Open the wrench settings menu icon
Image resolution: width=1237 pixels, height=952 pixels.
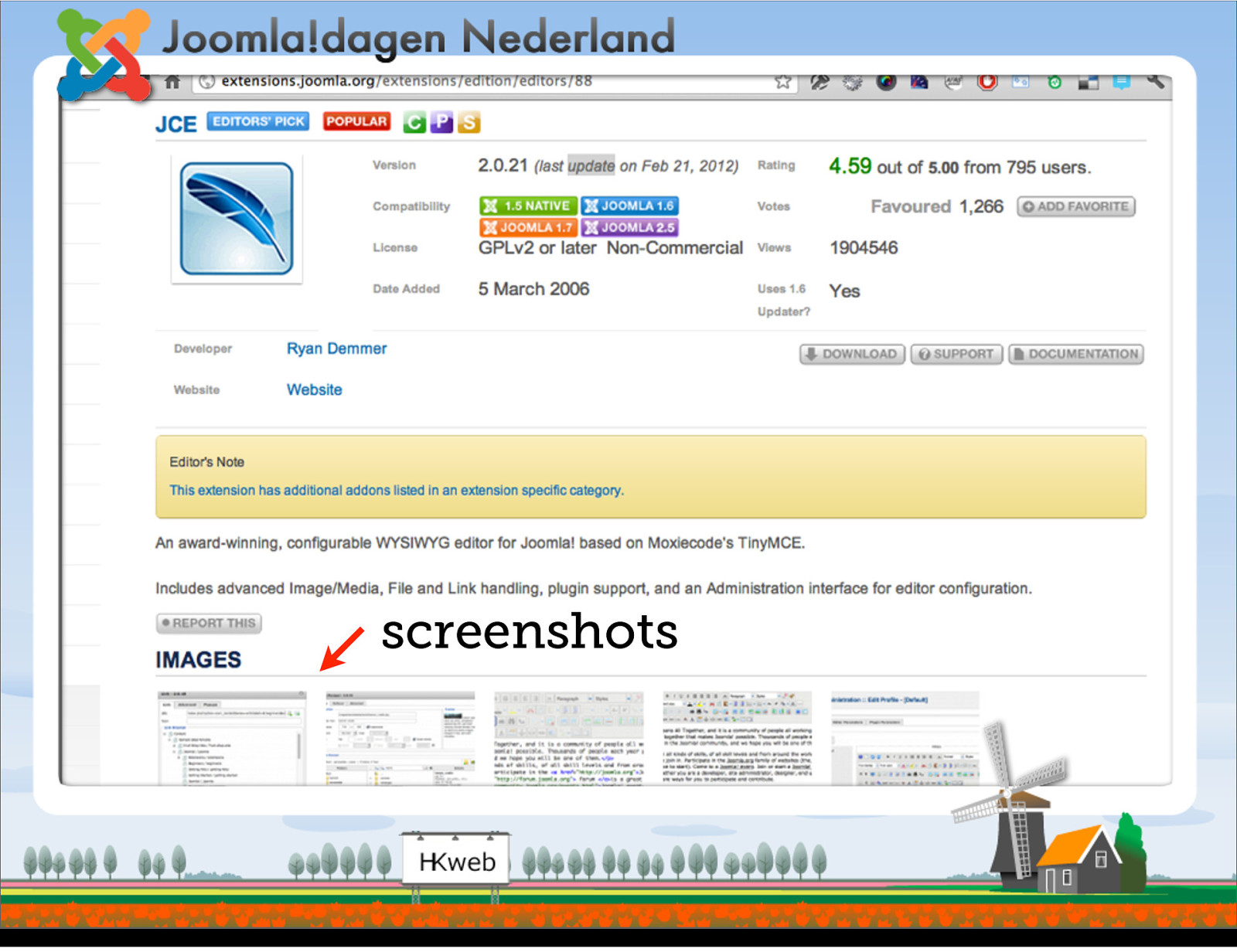pos(1156,80)
